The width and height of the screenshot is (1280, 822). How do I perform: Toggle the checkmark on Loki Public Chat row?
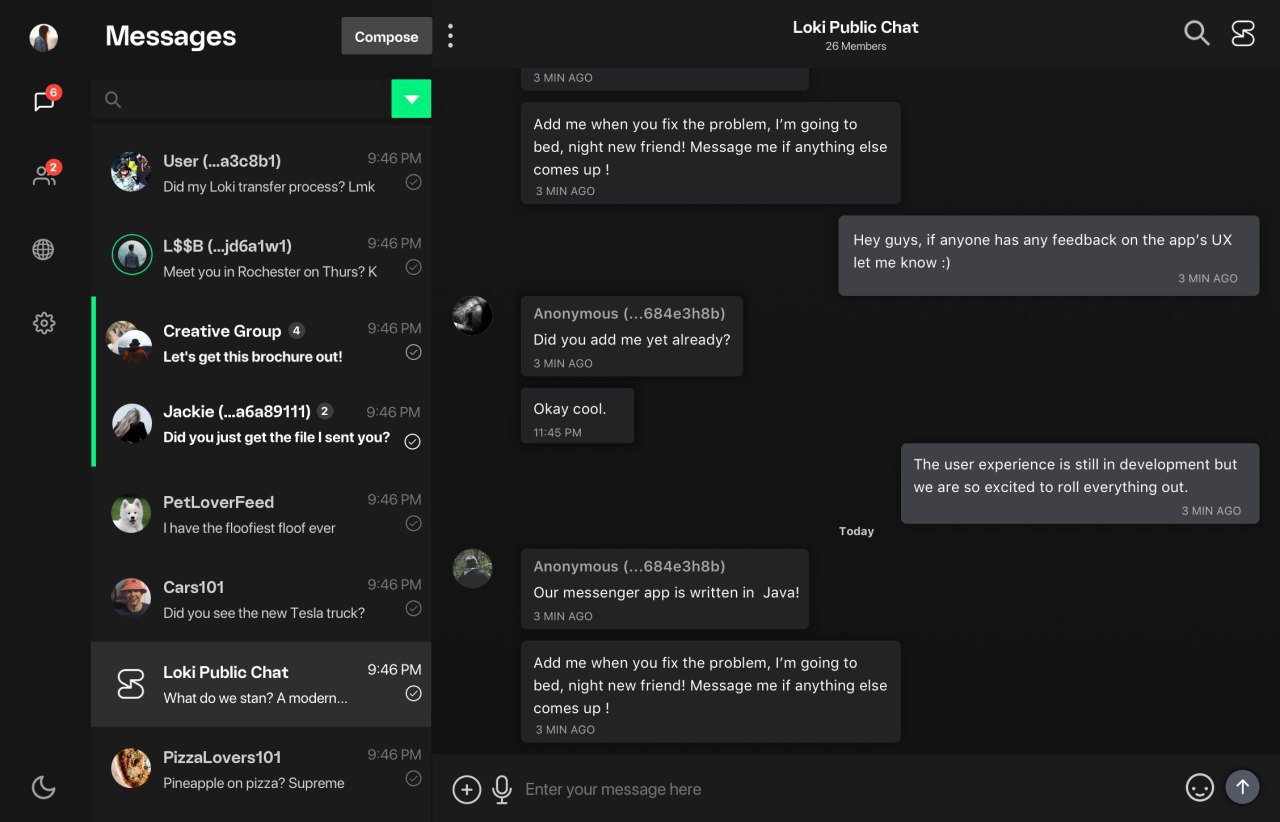click(x=413, y=693)
